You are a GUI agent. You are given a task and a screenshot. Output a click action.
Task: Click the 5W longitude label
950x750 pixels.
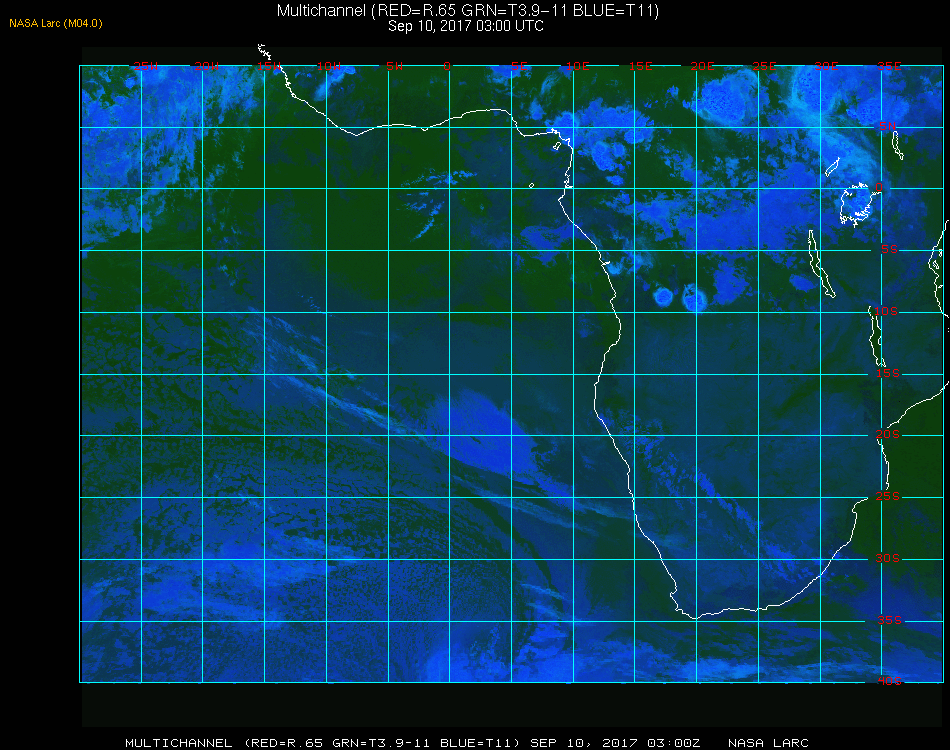tap(394, 66)
